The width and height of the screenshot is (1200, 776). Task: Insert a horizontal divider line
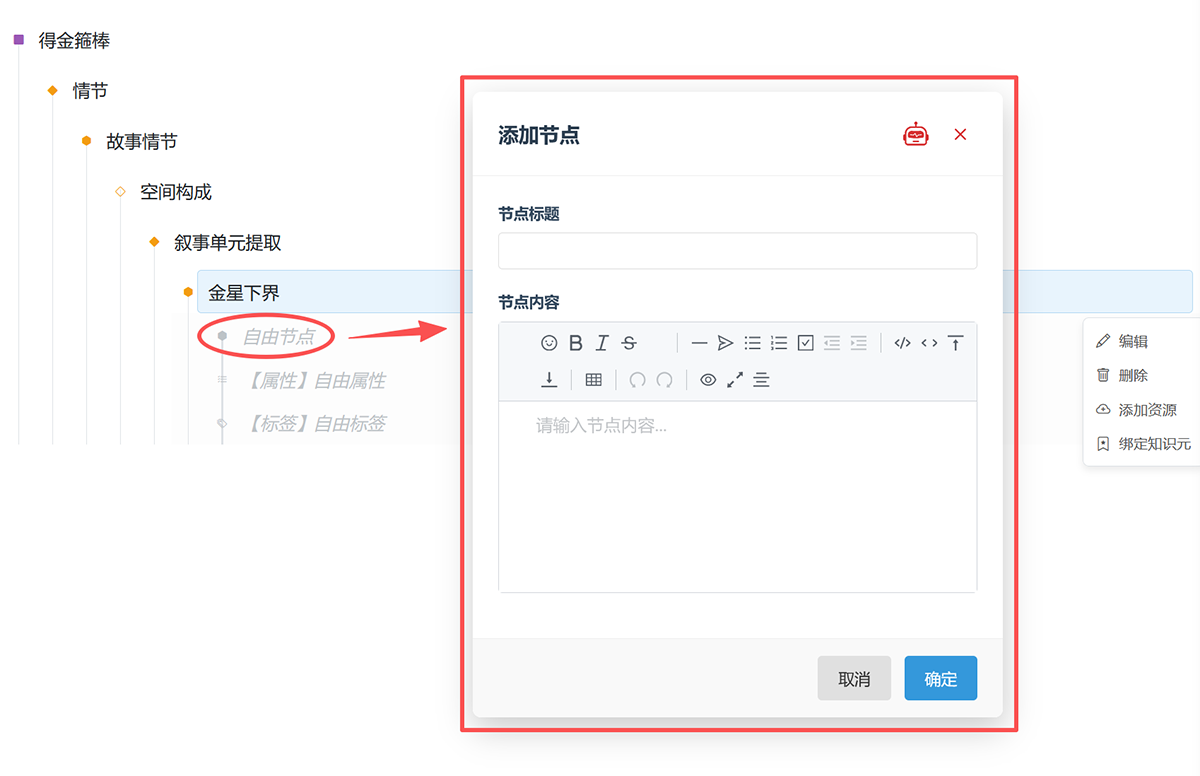pyautogui.click(x=699, y=343)
